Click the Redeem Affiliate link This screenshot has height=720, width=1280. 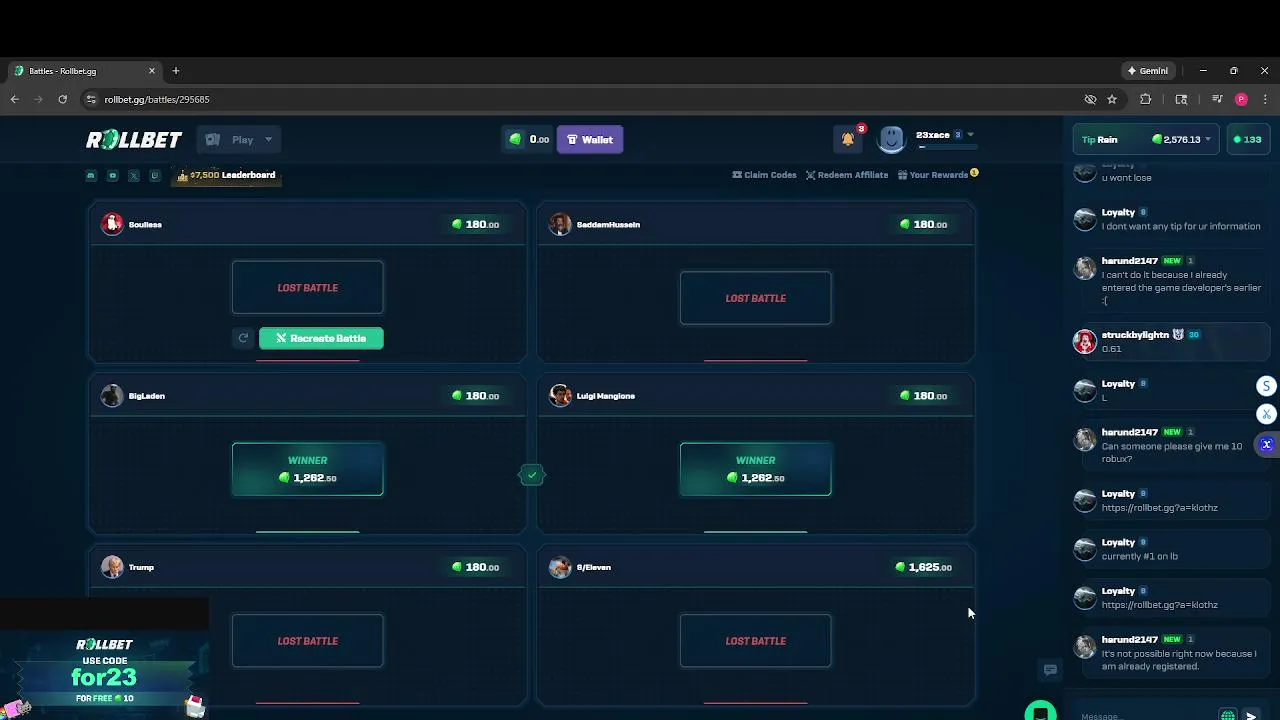(x=847, y=175)
